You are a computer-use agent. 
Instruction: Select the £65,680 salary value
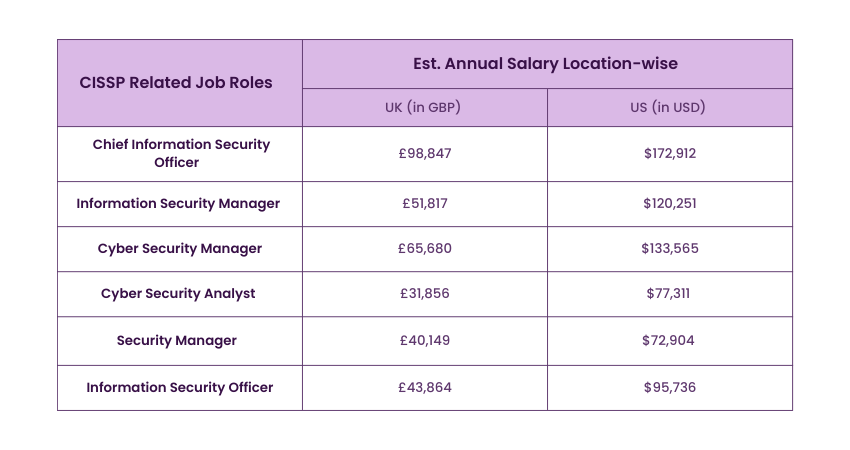tap(425, 248)
